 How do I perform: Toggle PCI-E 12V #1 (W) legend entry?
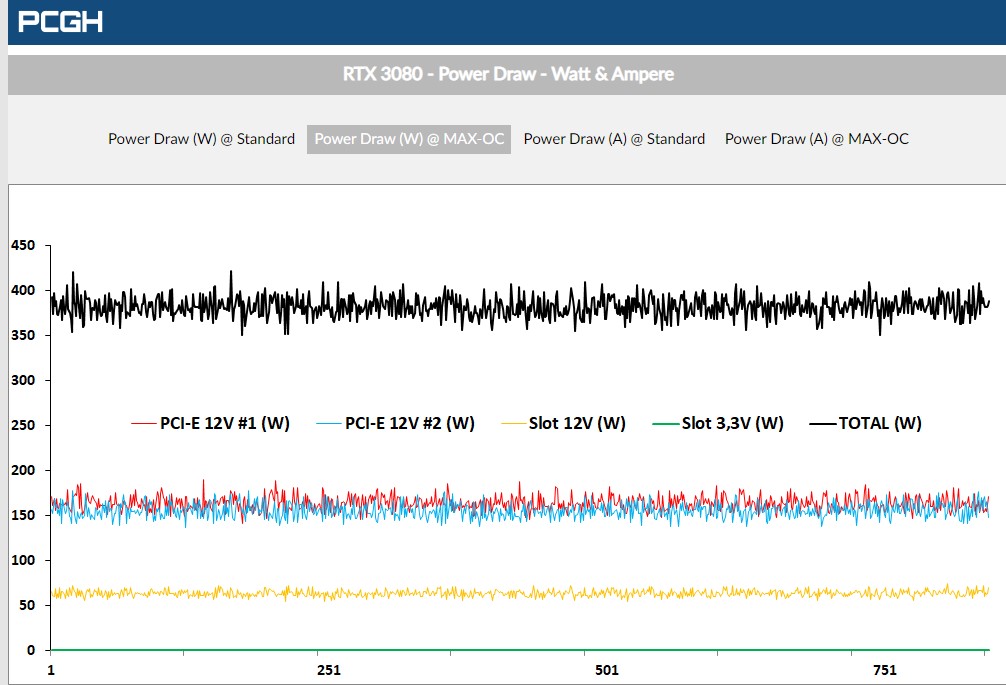point(210,423)
